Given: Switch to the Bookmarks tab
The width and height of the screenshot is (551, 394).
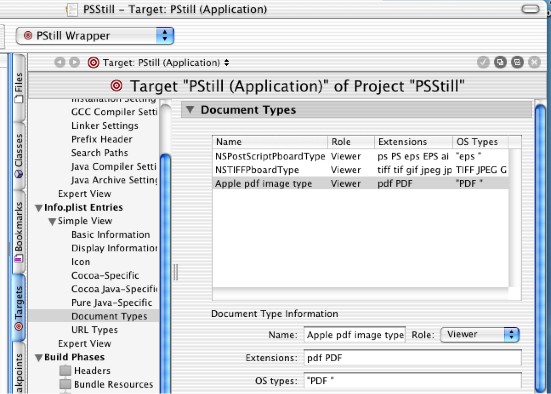Looking at the screenshot, I should point(19,232).
